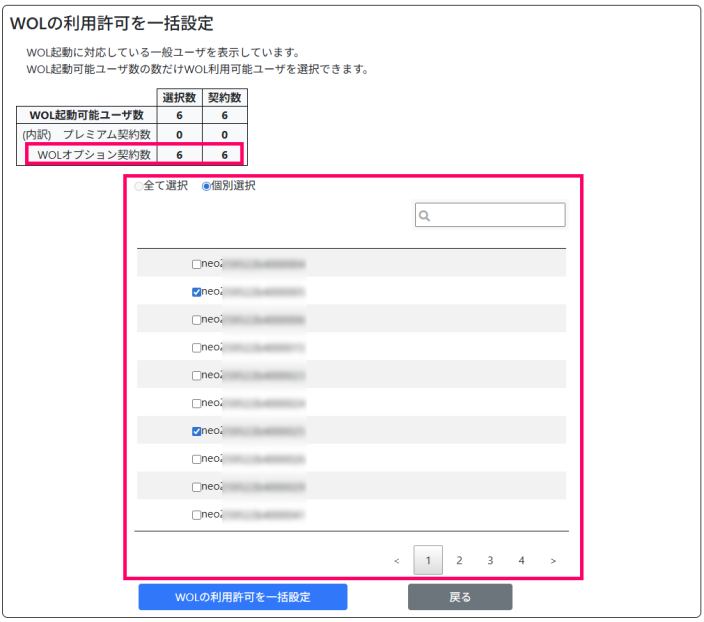Click the gray 戻る button
The image size is (704, 622).
(x=460, y=597)
